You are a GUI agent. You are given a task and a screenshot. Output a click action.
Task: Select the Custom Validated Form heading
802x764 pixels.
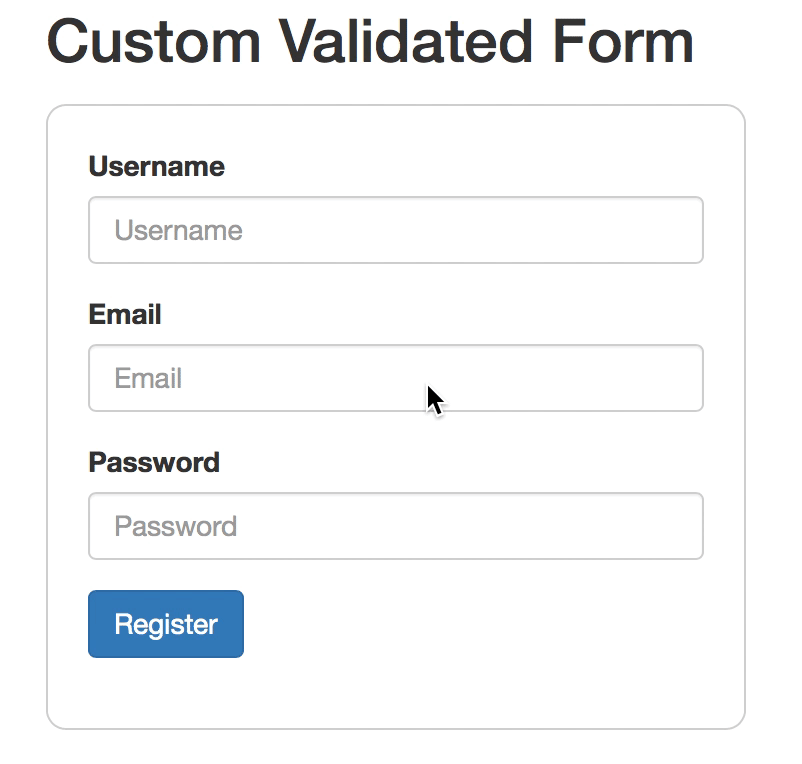point(370,41)
